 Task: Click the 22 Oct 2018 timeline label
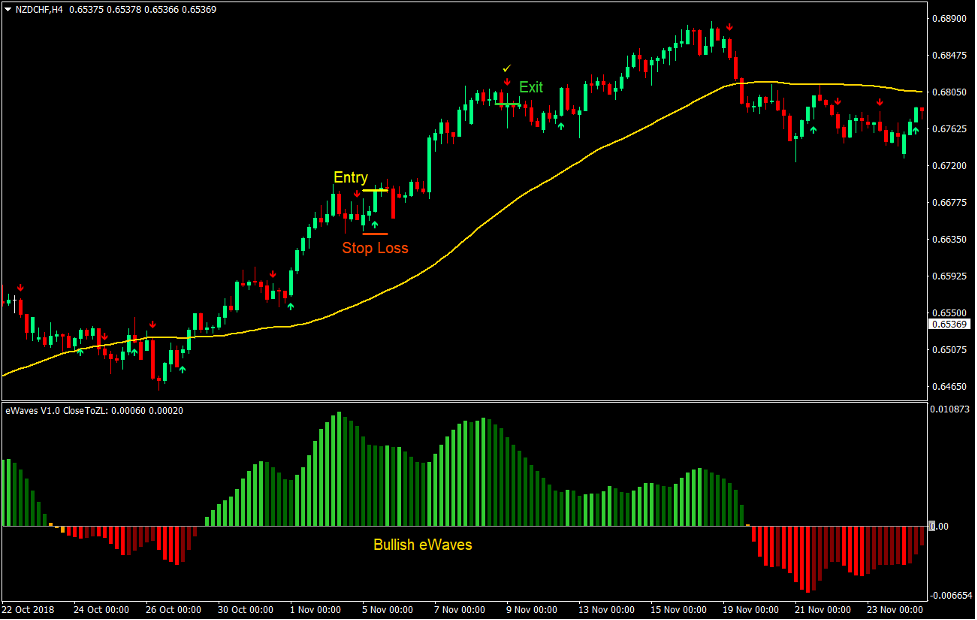(30, 609)
